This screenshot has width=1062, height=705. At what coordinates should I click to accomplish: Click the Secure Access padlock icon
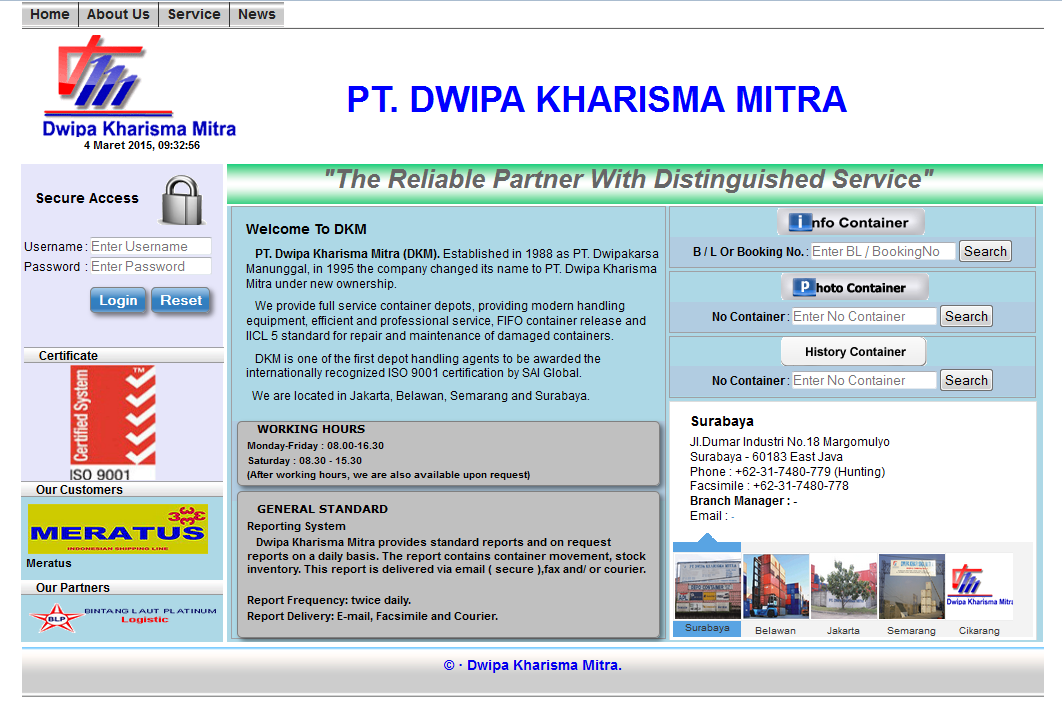(x=182, y=200)
